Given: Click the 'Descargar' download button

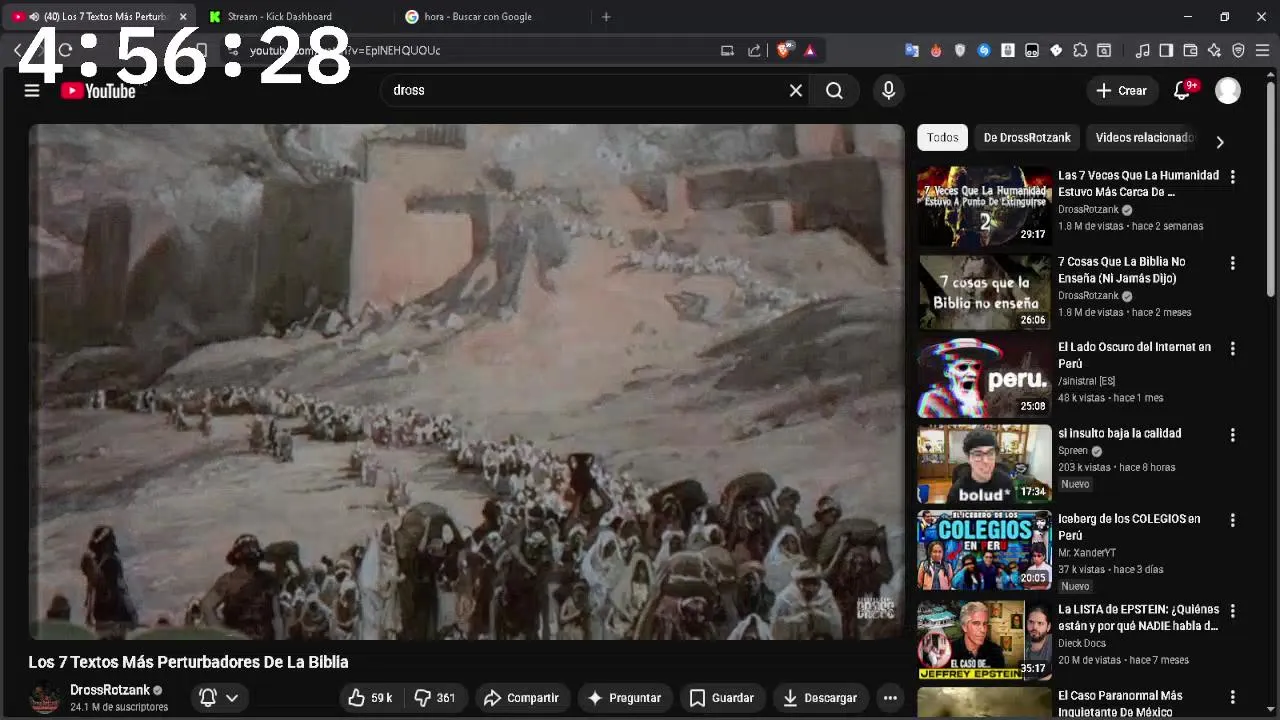Looking at the screenshot, I should pyautogui.click(x=820, y=698).
